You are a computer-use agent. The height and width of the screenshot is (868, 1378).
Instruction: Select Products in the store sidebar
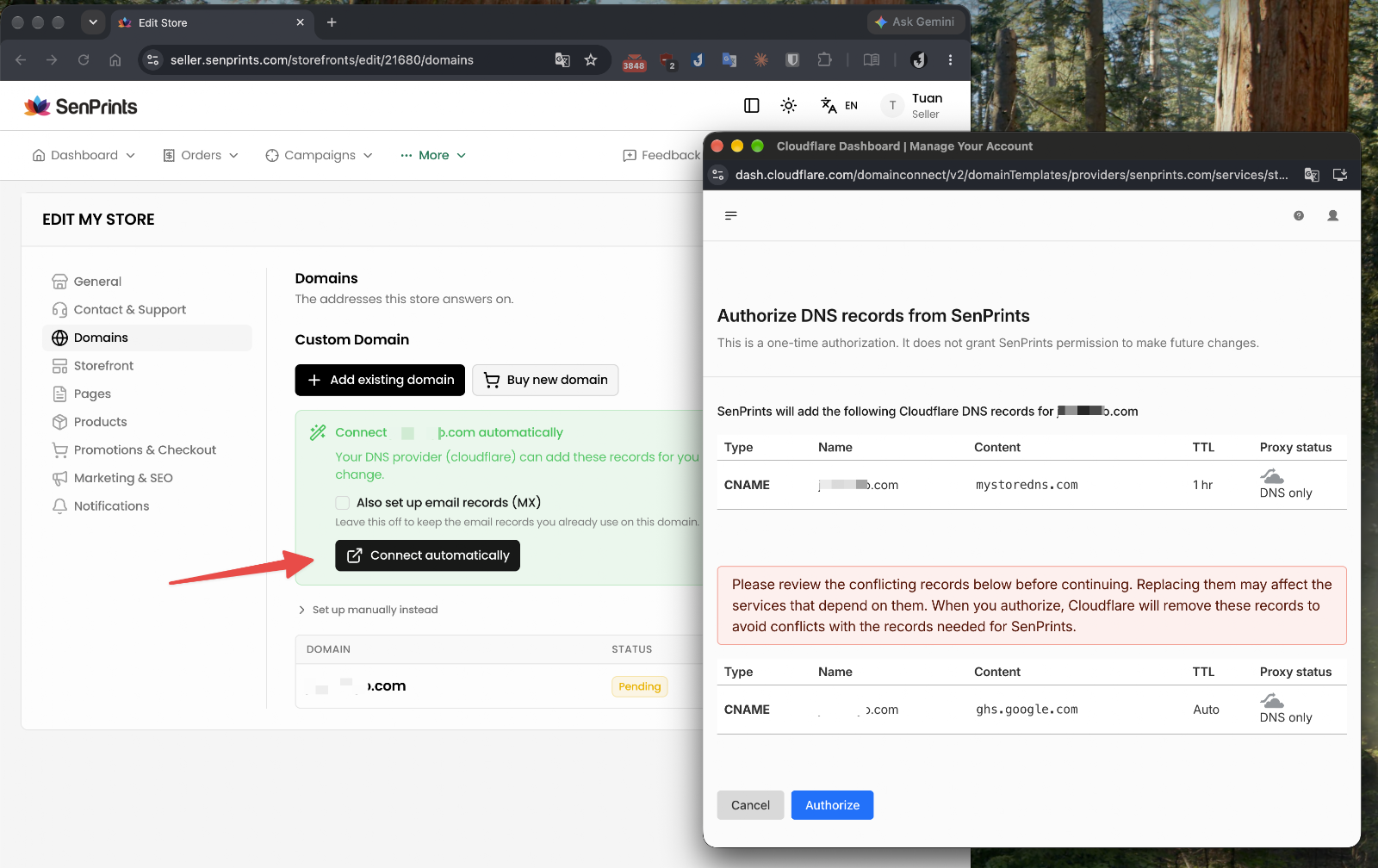tap(147, 422)
